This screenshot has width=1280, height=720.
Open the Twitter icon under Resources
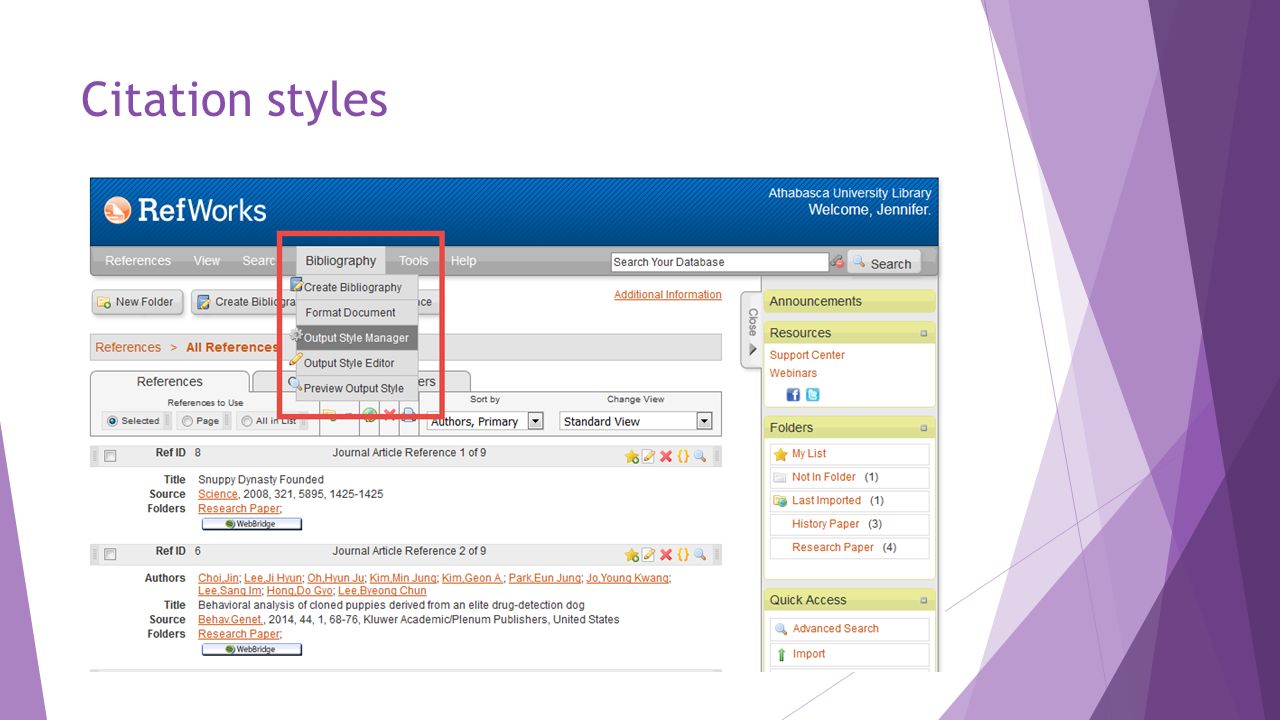pos(812,395)
